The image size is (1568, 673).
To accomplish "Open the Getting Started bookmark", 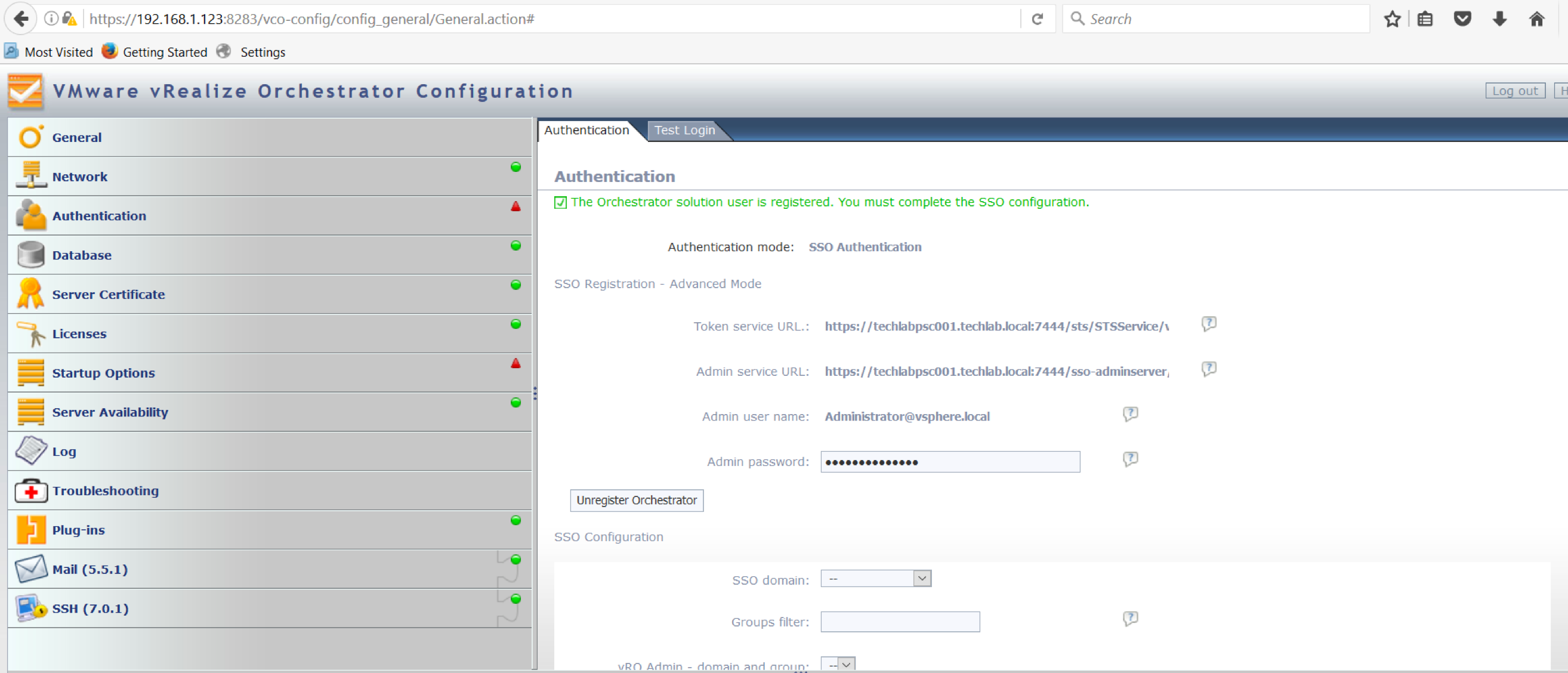I will point(155,52).
